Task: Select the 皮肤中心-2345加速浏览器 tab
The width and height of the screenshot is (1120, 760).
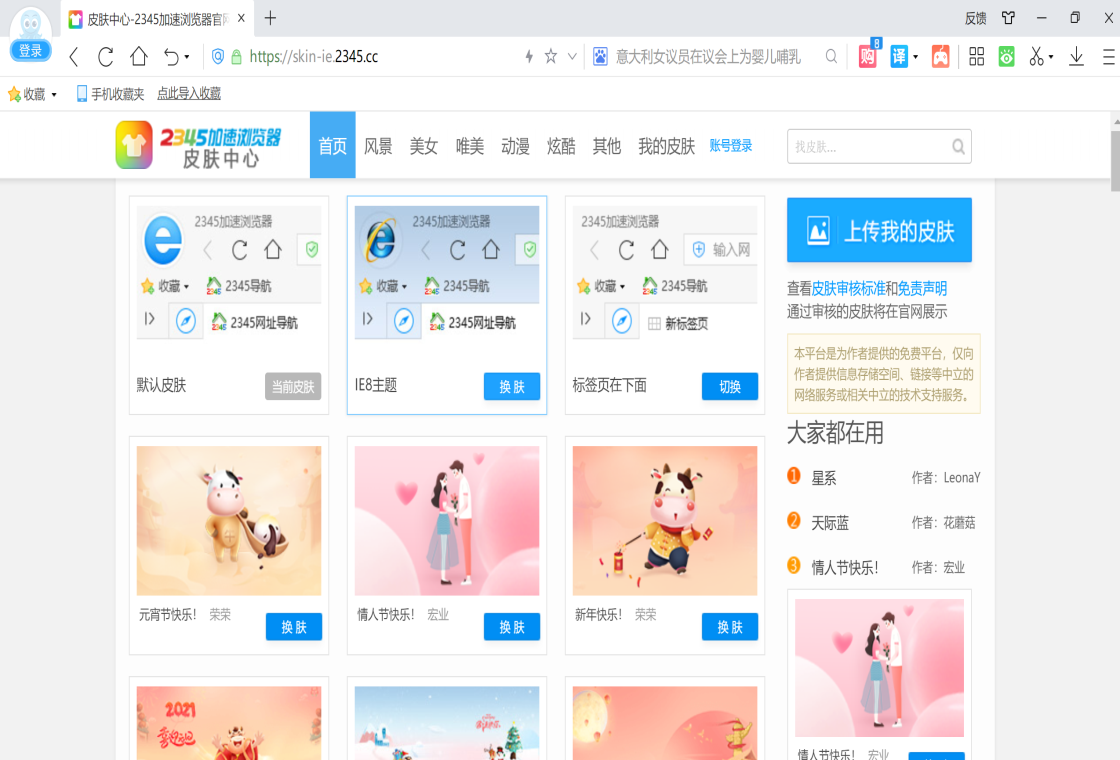Action: pyautogui.click(x=156, y=19)
